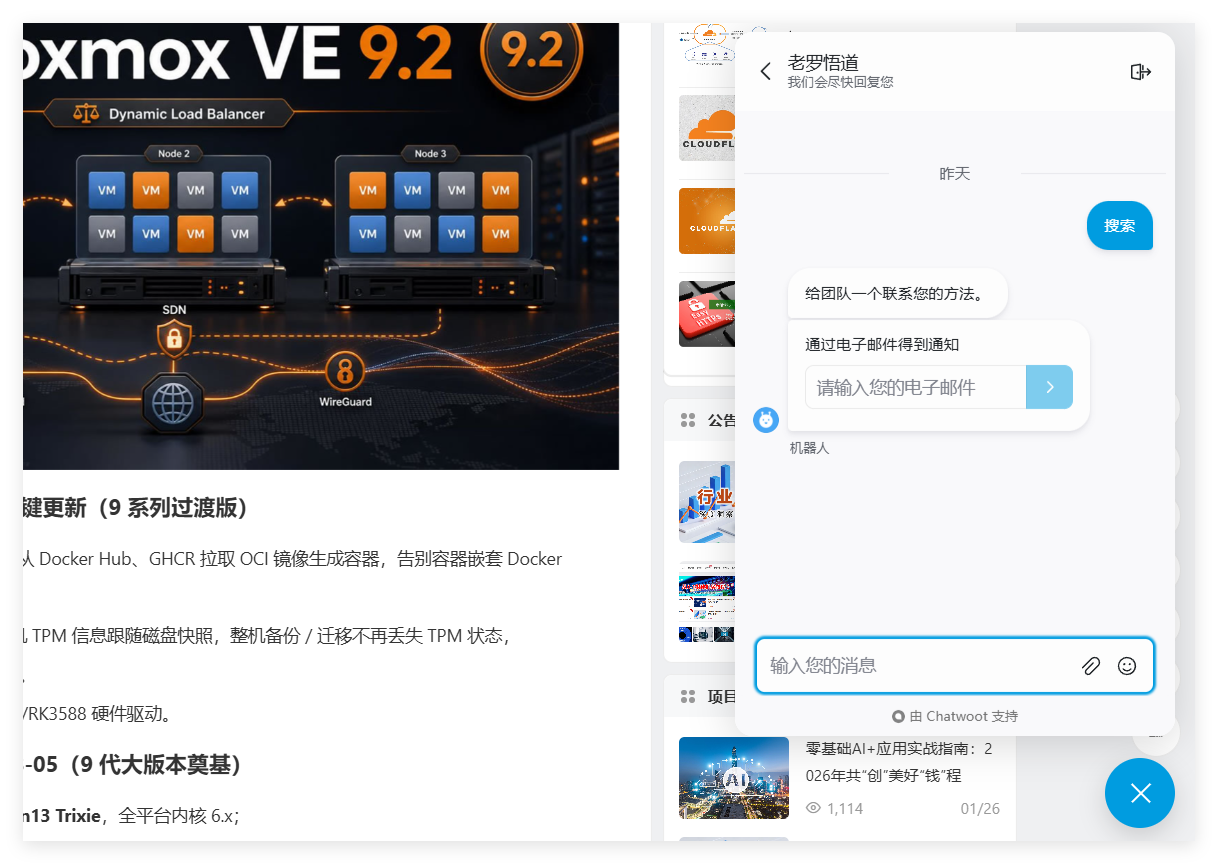The width and height of the screenshot is (1218, 864).
Task: Open the red Easy HTTPS key thumbnail
Action: coord(707,314)
